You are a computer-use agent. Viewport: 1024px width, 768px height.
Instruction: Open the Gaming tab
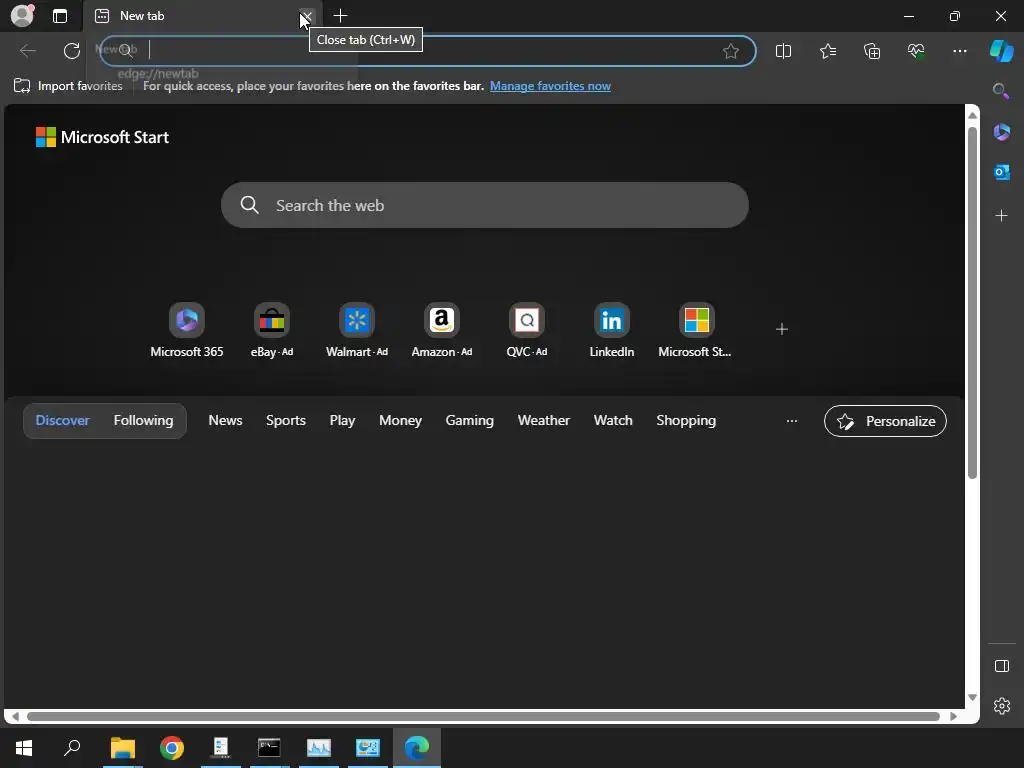pos(470,421)
